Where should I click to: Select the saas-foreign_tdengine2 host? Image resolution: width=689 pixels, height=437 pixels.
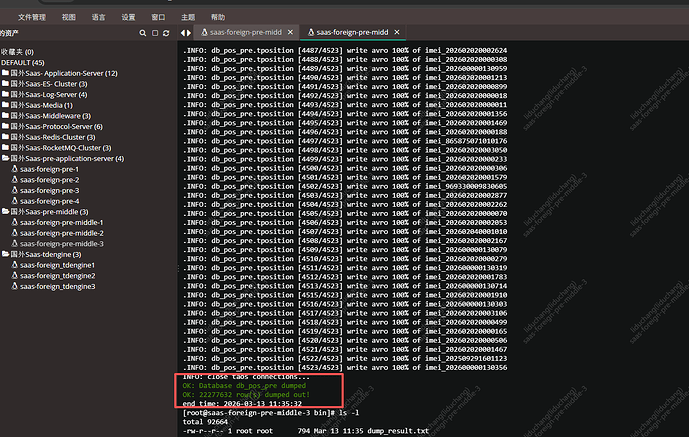pos(57,275)
